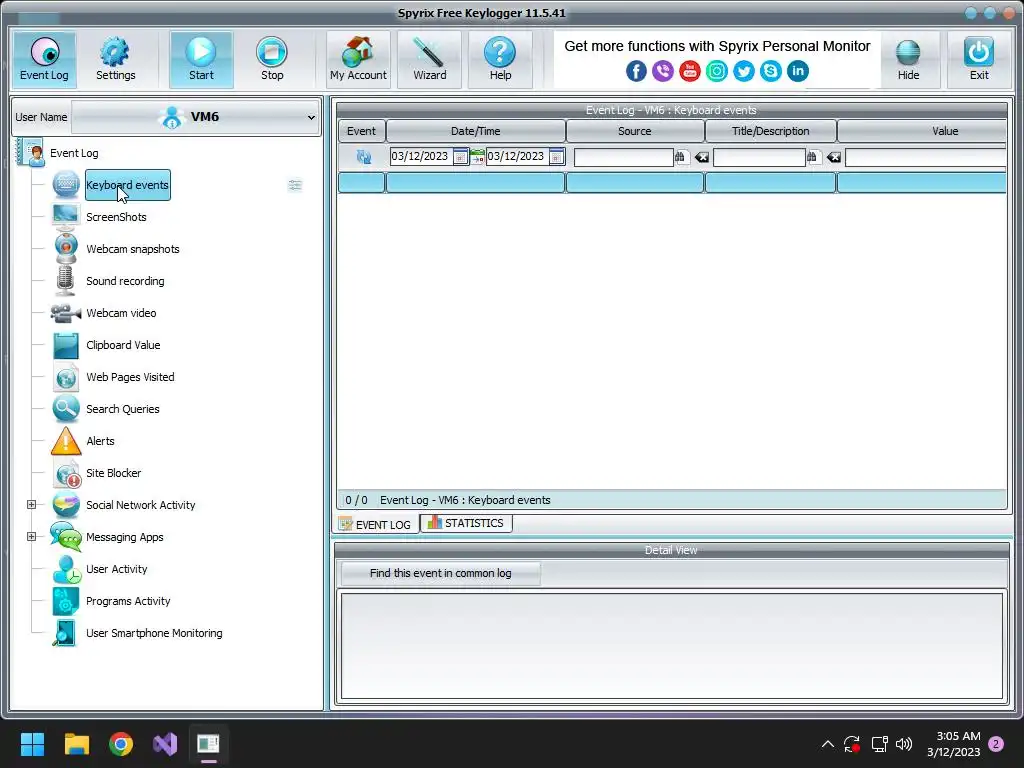Viewport: 1024px width, 768px height.
Task: Click the Source filter input field
Action: [624, 157]
